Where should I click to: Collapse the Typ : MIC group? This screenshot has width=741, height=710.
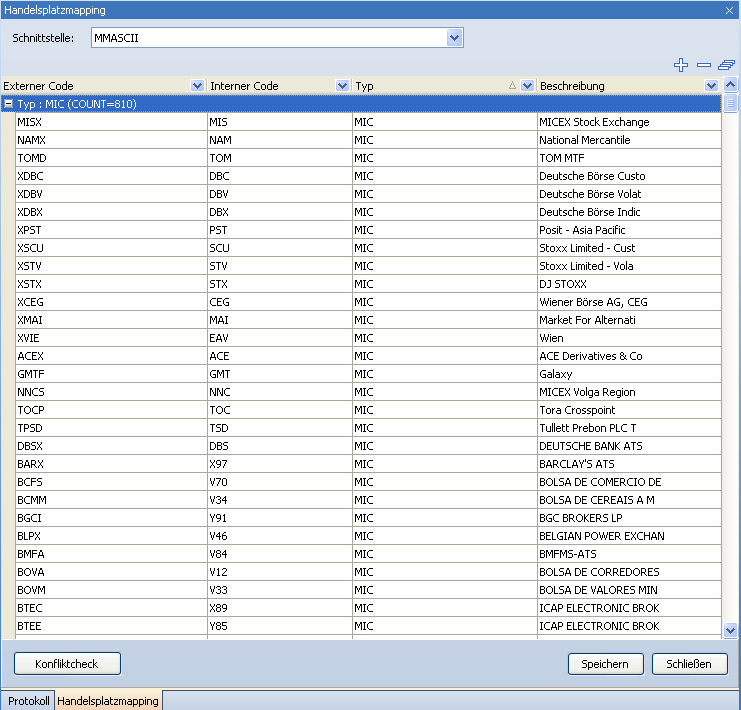[8, 104]
